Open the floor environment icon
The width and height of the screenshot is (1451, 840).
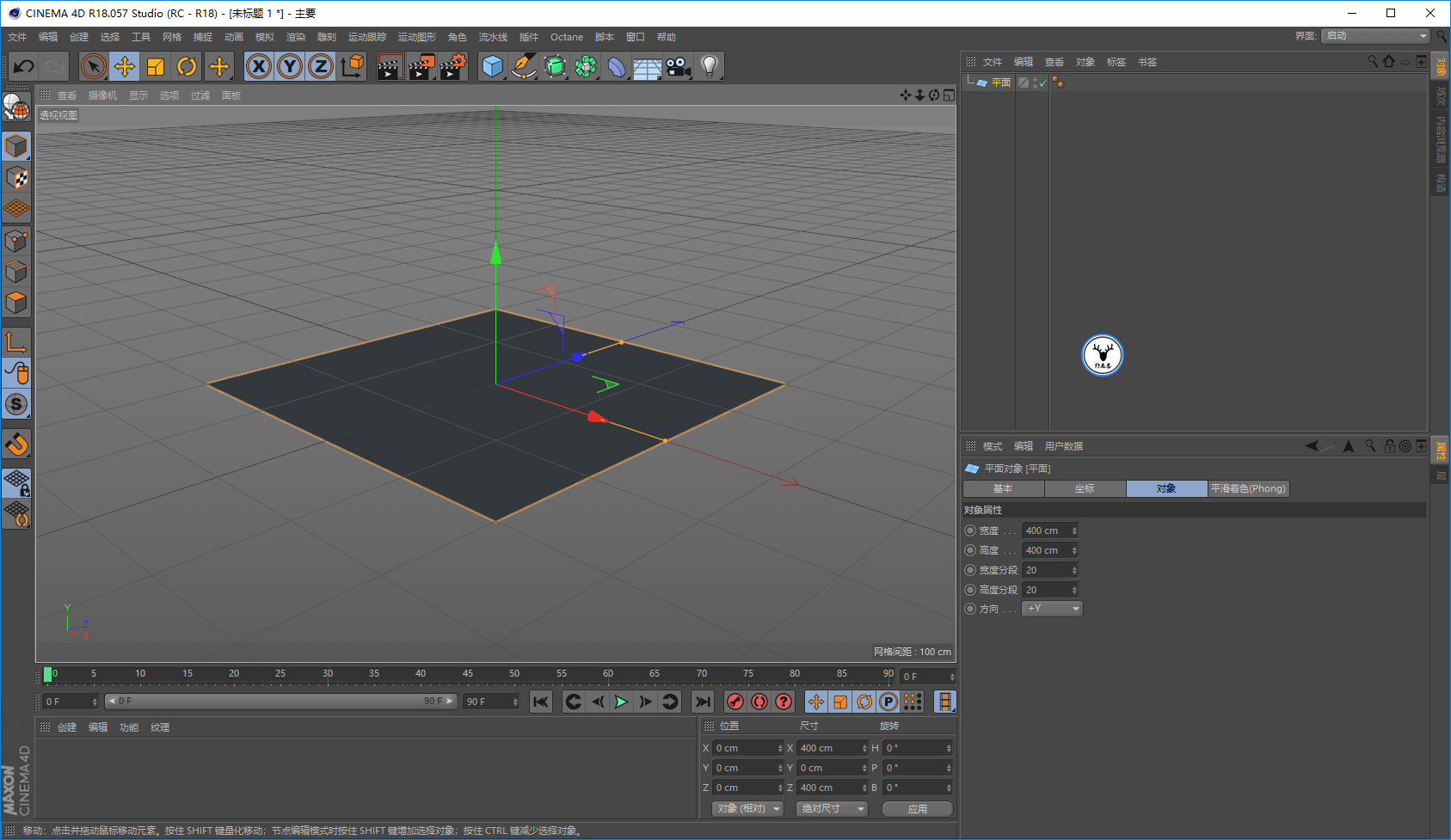tap(648, 66)
